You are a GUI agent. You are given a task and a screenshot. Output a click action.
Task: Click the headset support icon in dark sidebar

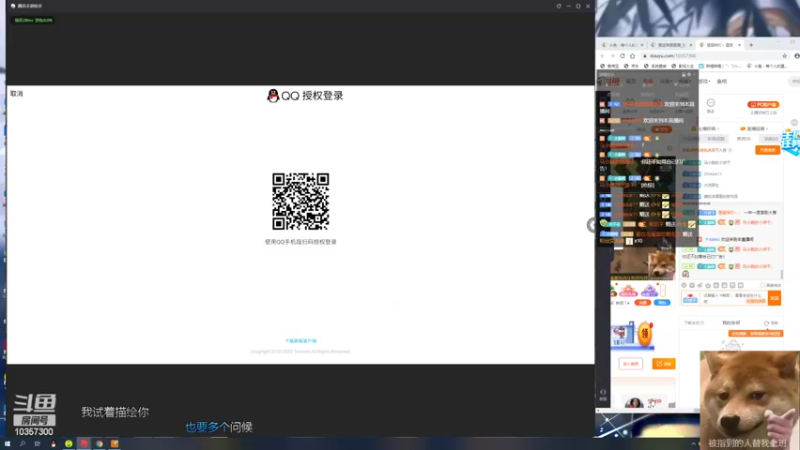click(603, 392)
